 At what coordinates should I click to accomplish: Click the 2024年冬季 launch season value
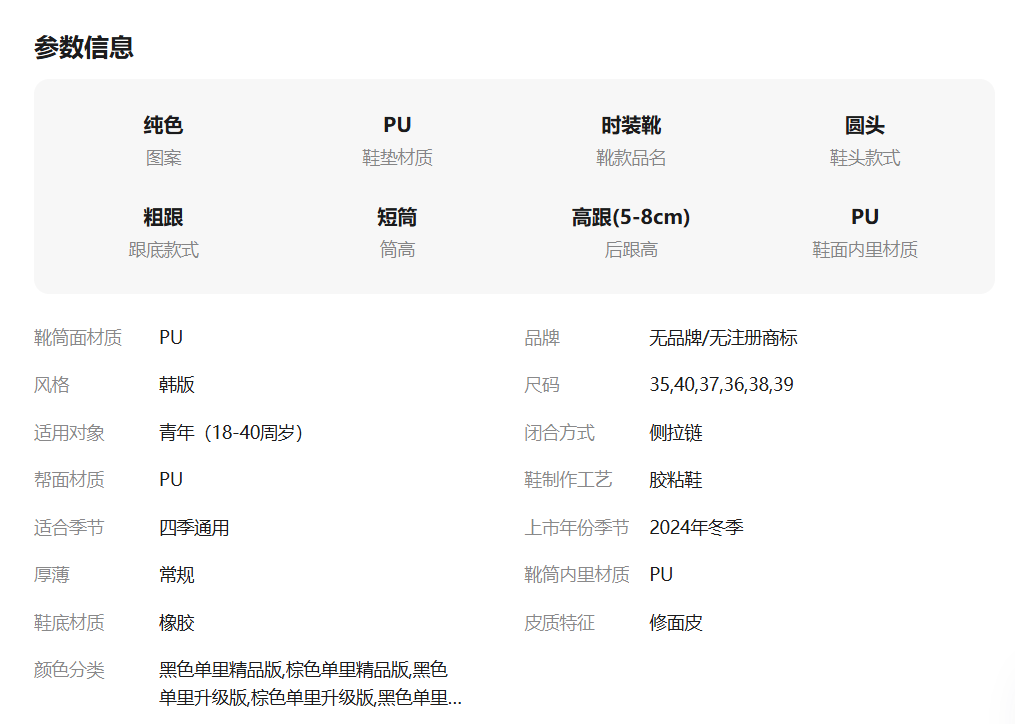696,528
